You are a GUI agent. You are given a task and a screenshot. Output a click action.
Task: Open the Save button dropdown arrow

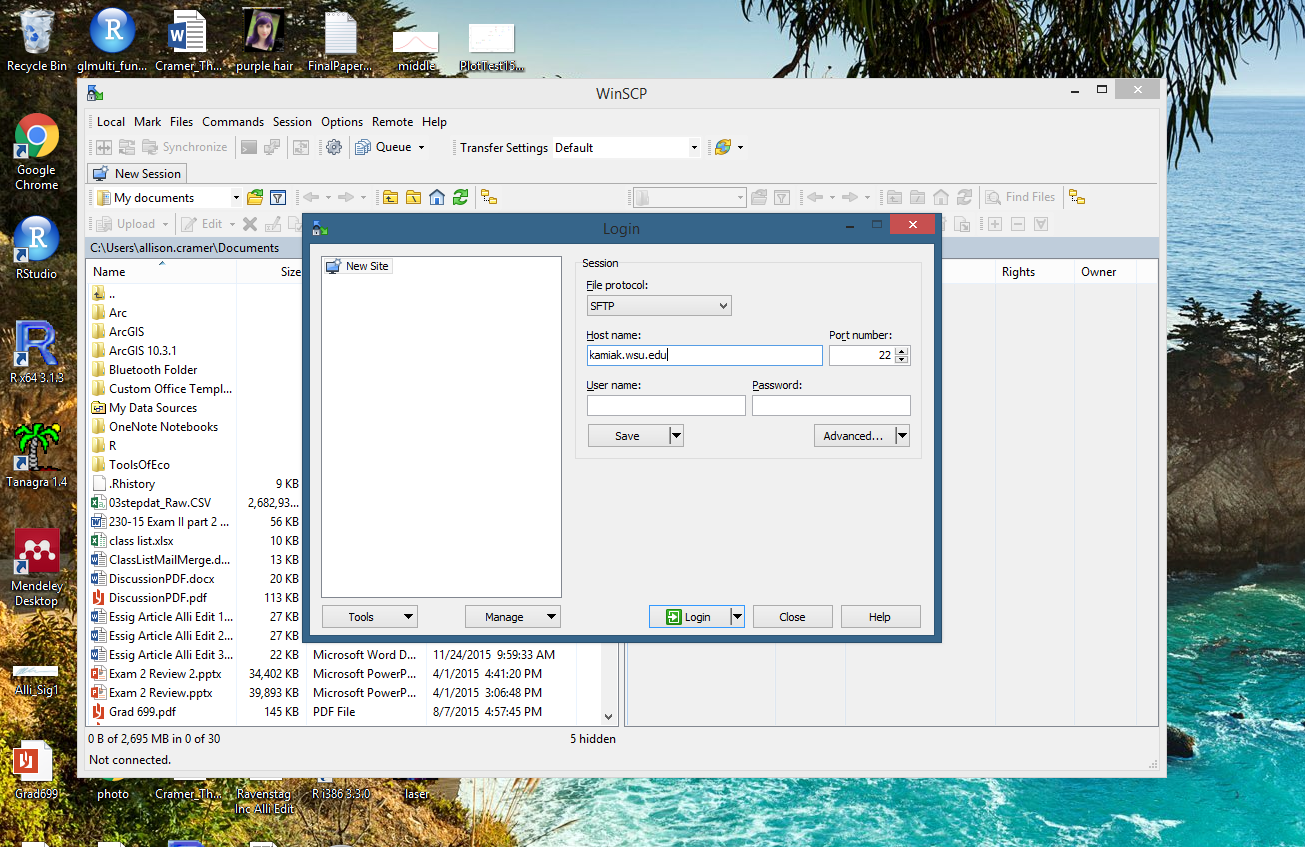tap(676, 436)
